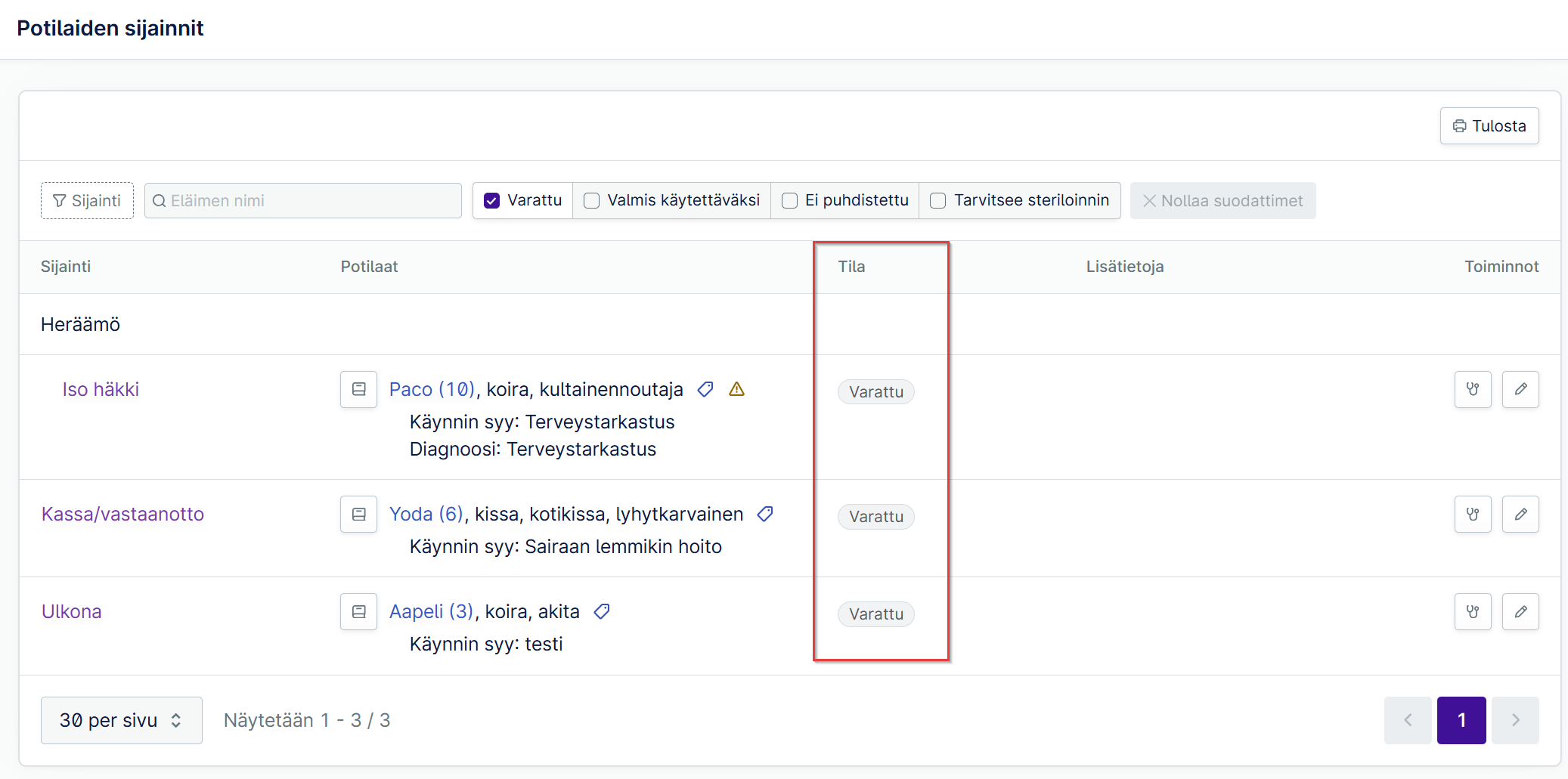This screenshot has width=1568, height=779.
Task: Select page 1 in pagination
Action: pyautogui.click(x=1461, y=720)
